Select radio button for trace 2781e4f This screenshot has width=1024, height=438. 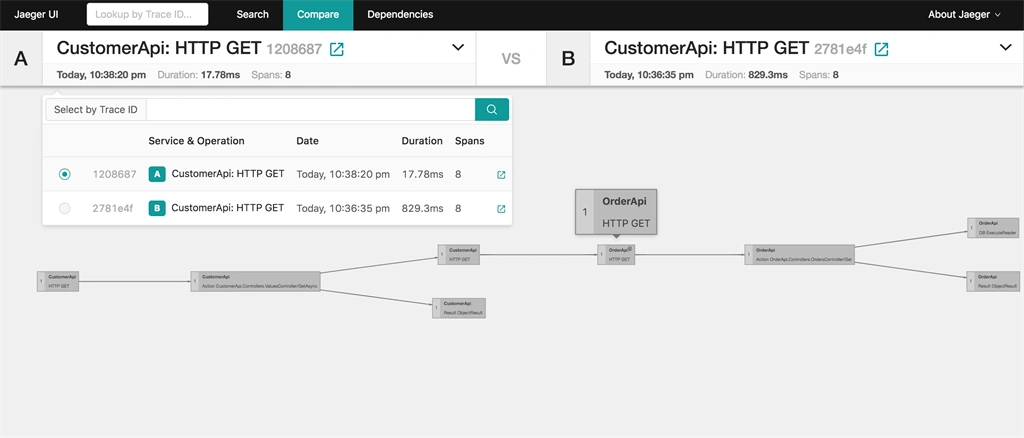tap(65, 208)
